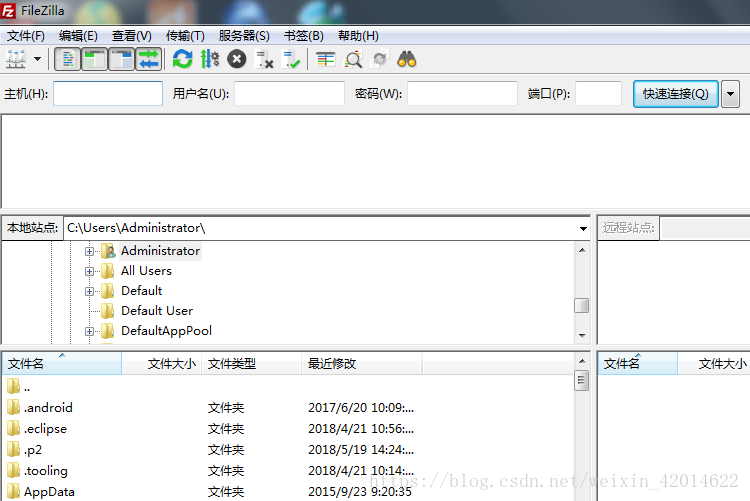Viewport: 750px width, 501px height.
Task: Search for files with the binoculars icon
Action: (407, 59)
